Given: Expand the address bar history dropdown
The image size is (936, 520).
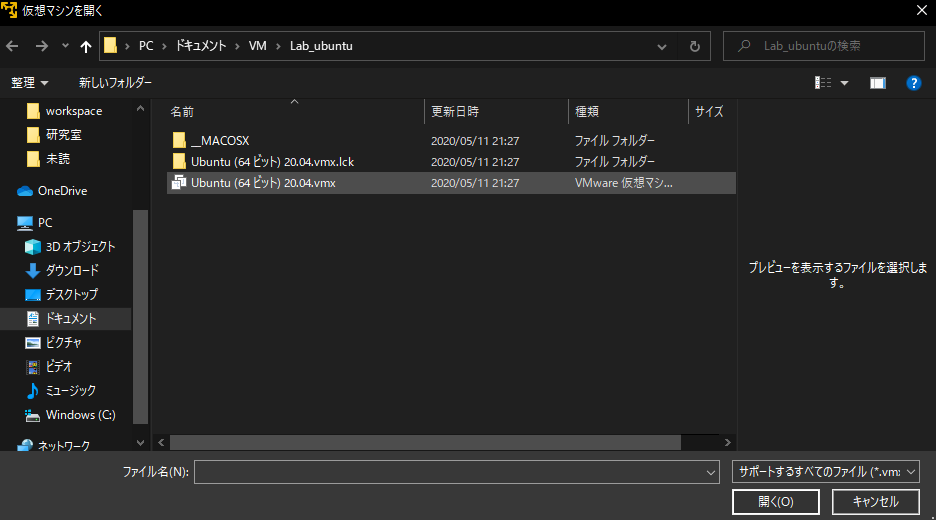Looking at the screenshot, I should [662, 46].
